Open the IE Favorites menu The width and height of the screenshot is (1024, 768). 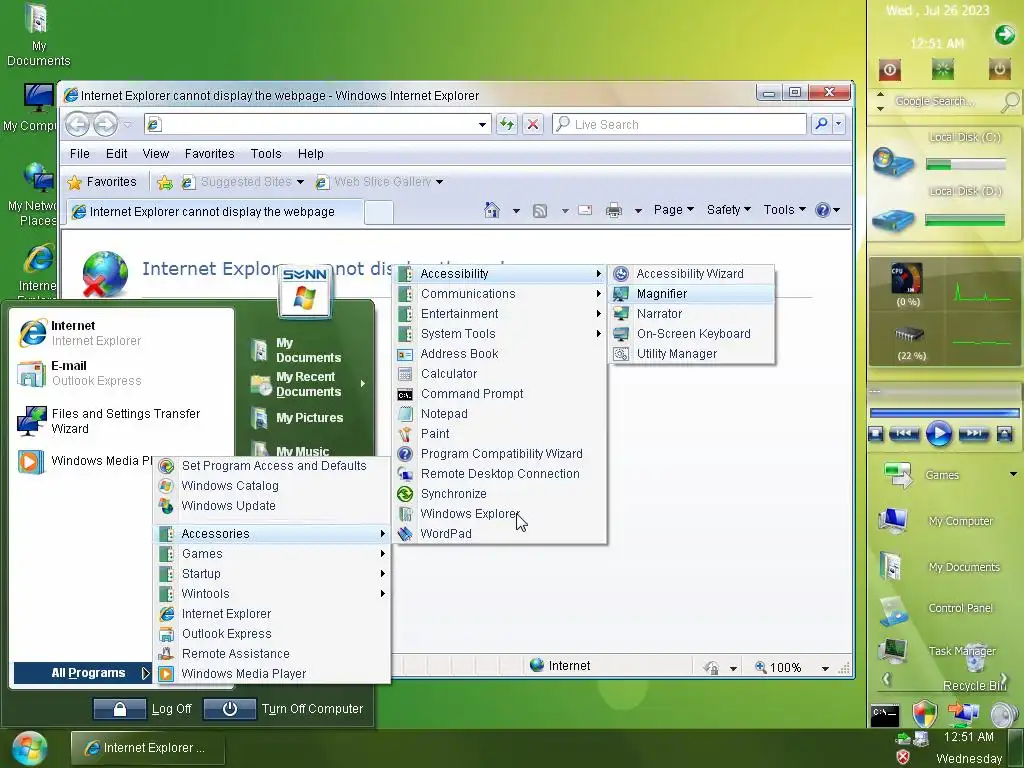(x=209, y=154)
